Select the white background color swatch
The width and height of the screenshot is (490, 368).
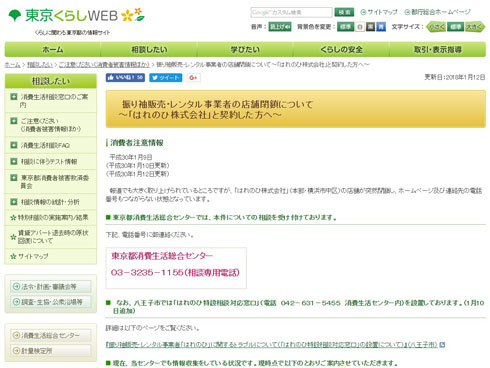360,27
